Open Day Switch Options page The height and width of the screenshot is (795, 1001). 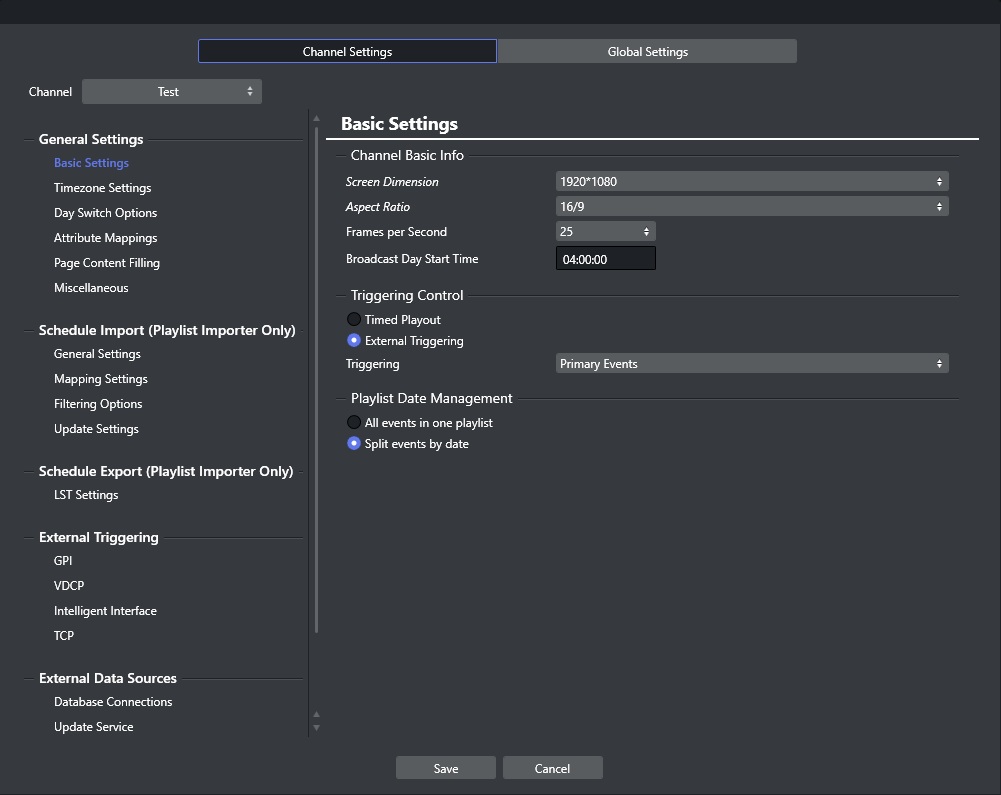[x=105, y=213]
